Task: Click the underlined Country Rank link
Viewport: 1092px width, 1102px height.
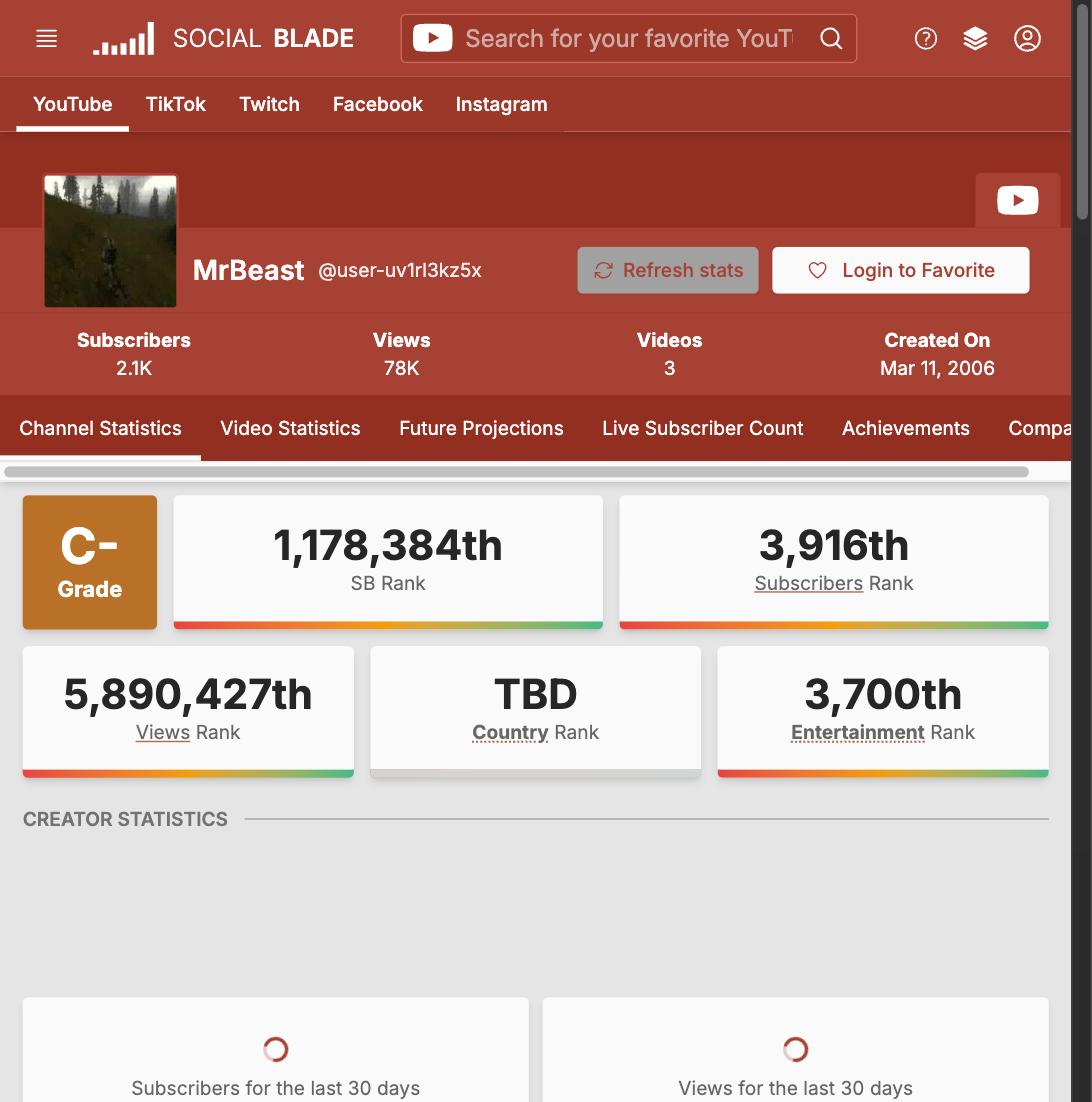Action: 510,732
